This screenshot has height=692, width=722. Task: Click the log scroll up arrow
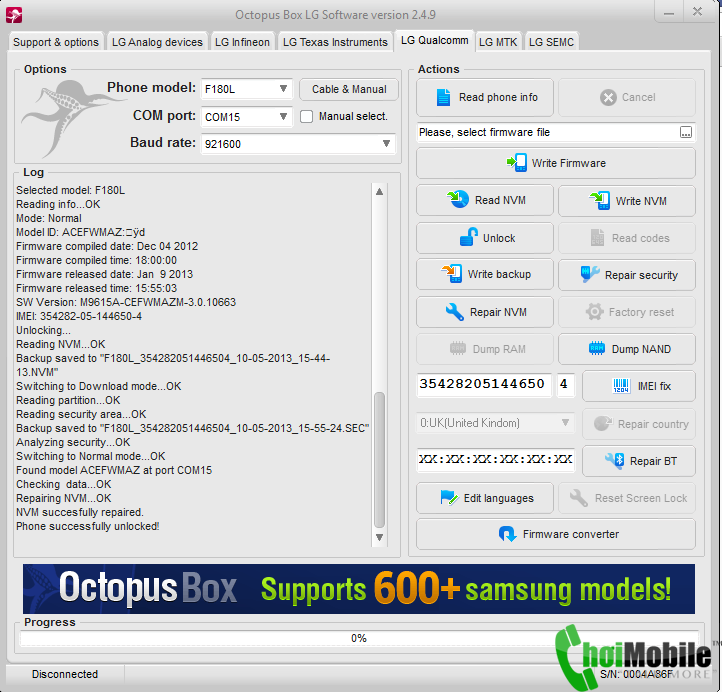point(379,192)
